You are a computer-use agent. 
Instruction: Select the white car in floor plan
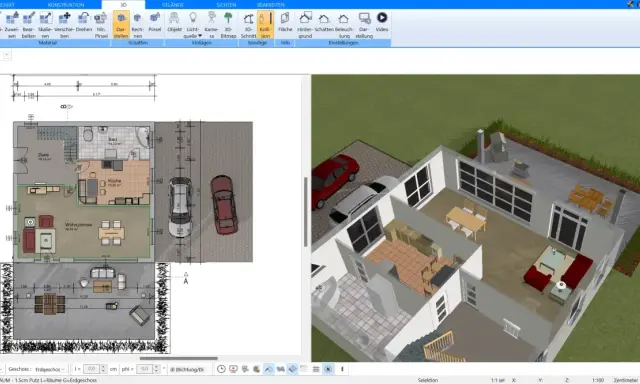180,207
